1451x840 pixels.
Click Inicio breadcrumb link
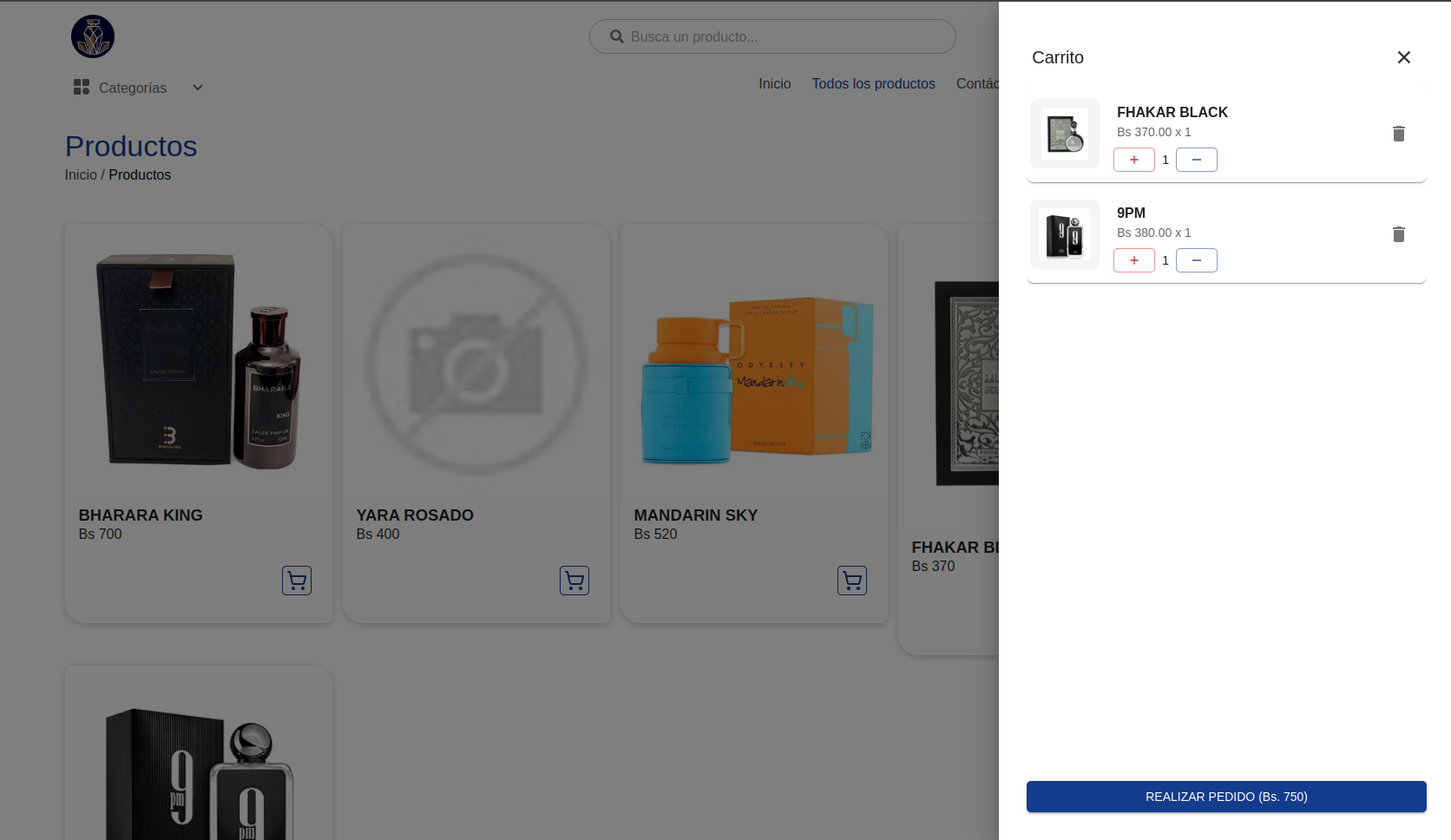click(81, 175)
